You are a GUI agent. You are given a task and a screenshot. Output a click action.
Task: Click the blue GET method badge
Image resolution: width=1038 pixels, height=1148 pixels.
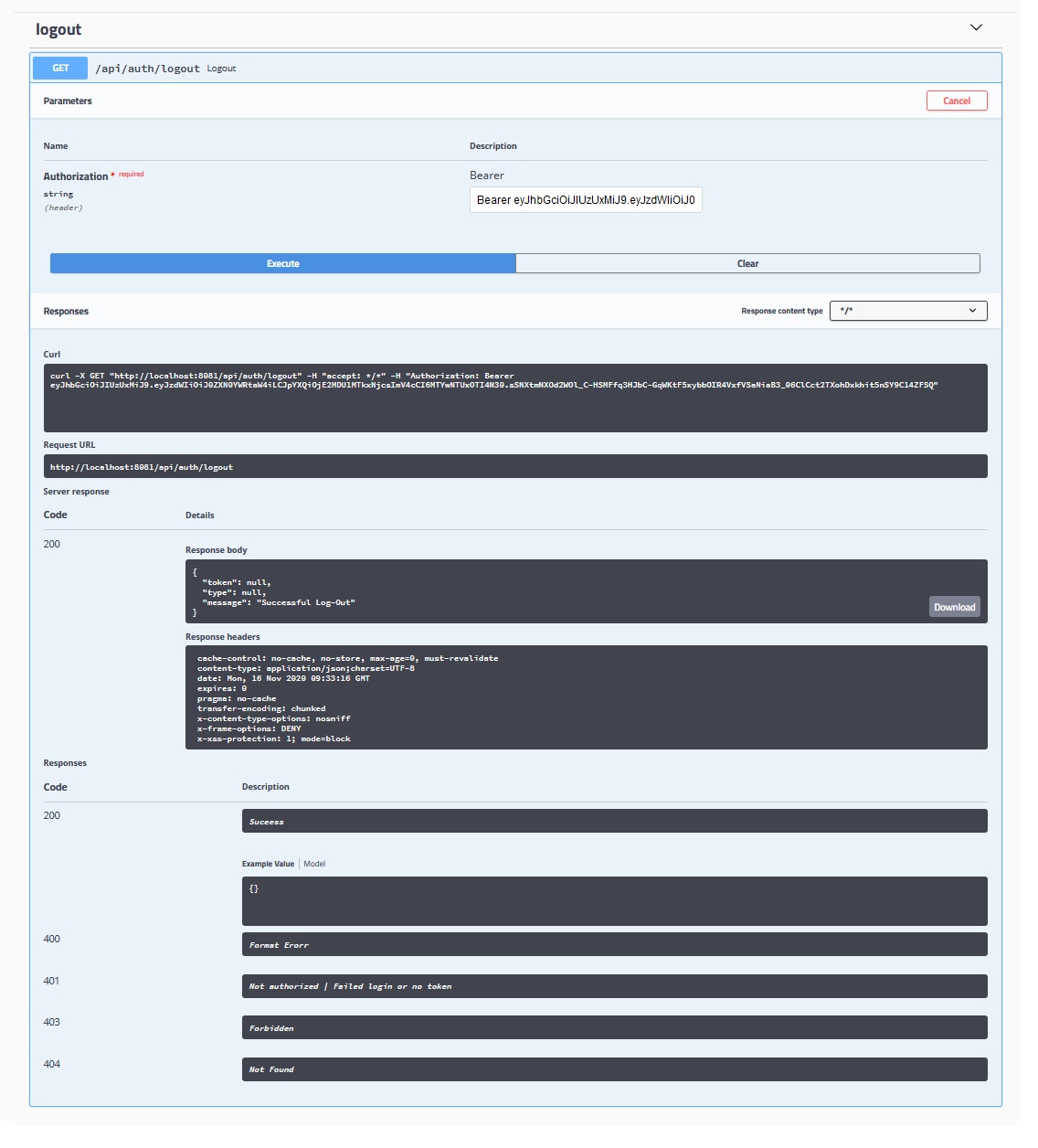[x=59, y=68]
